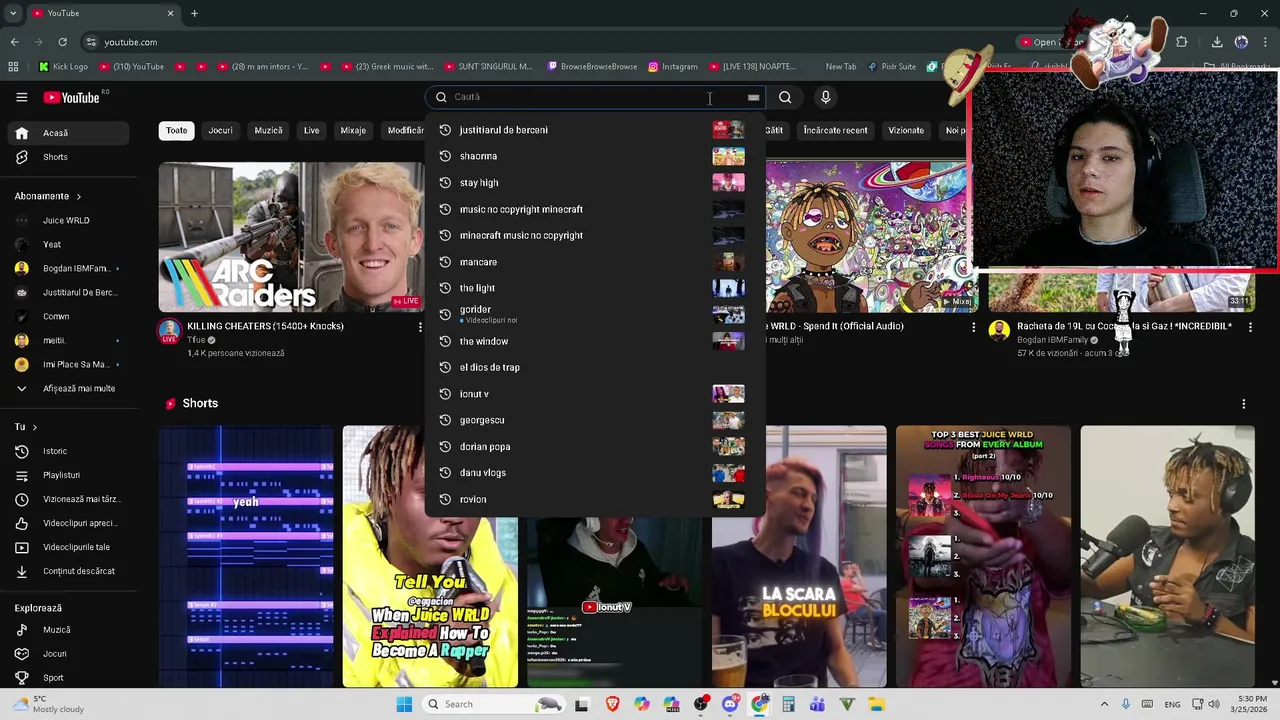1280x720 pixels.
Task: Open Discord from the taskbar
Action: 730,704
